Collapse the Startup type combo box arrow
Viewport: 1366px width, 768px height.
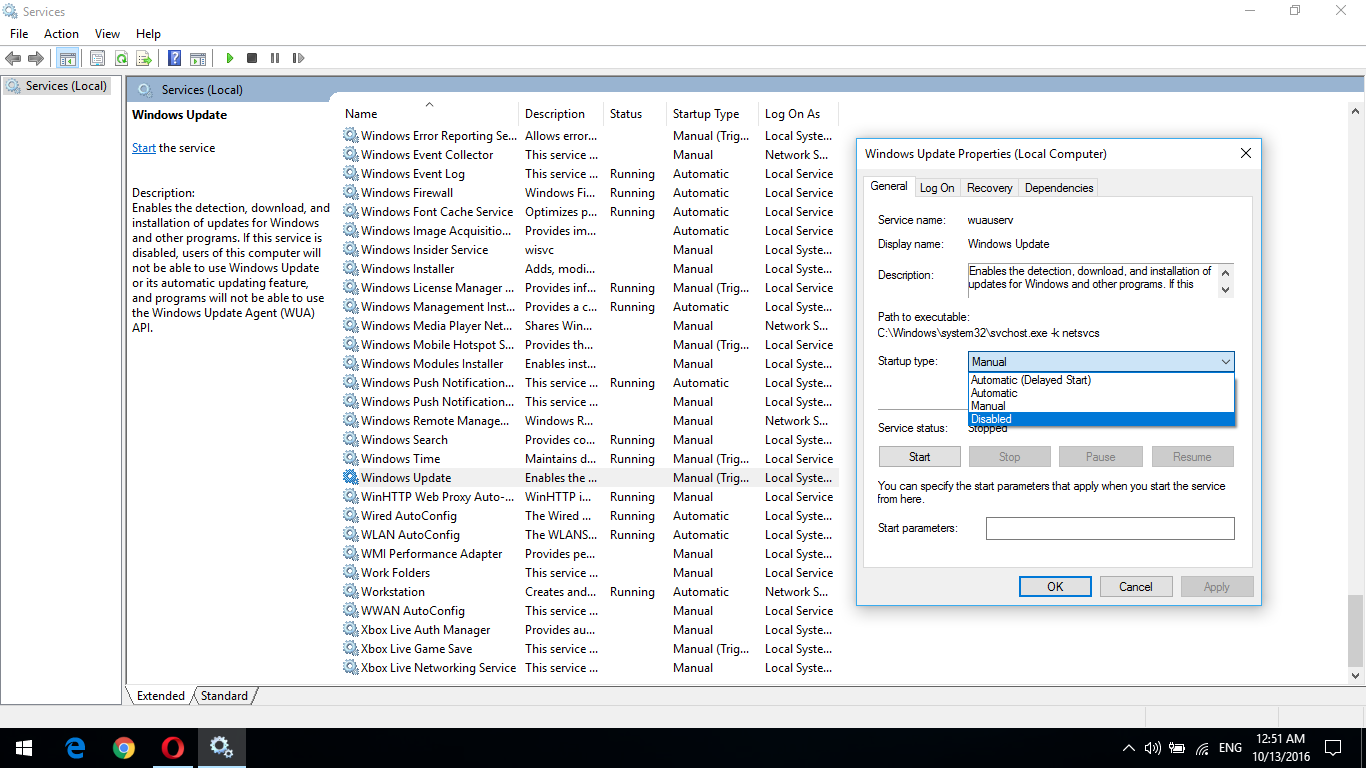tap(1225, 362)
